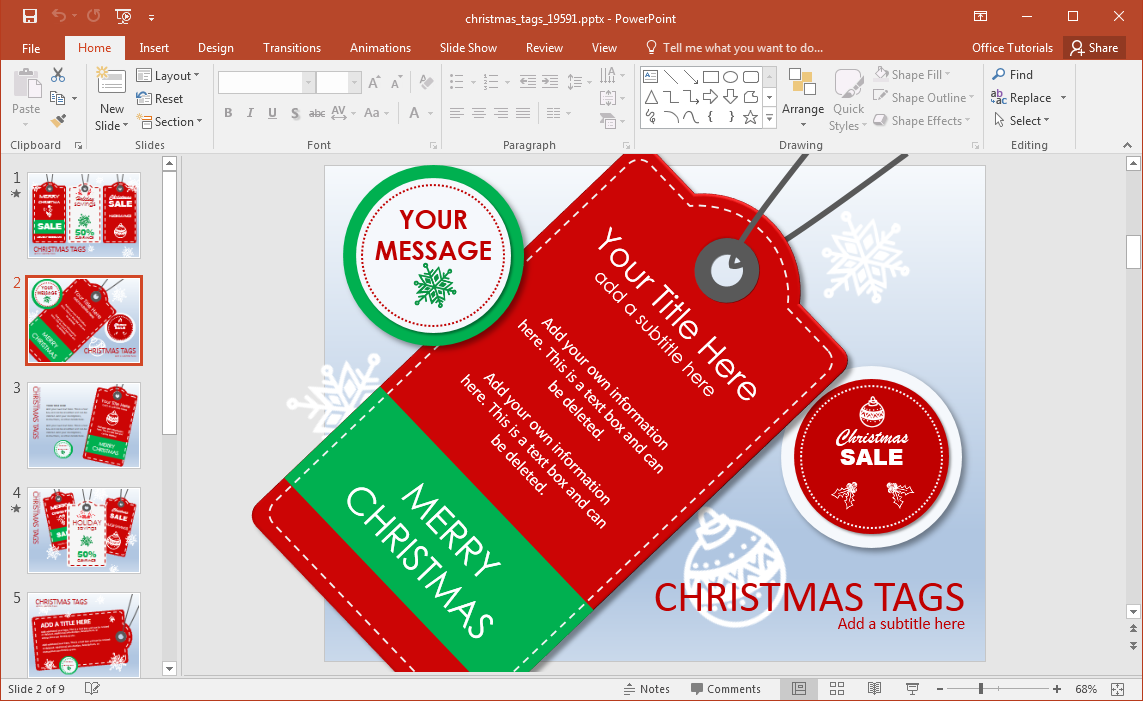Toggle italic formatting
The width and height of the screenshot is (1143, 701).
pyautogui.click(x=249, y=113)
